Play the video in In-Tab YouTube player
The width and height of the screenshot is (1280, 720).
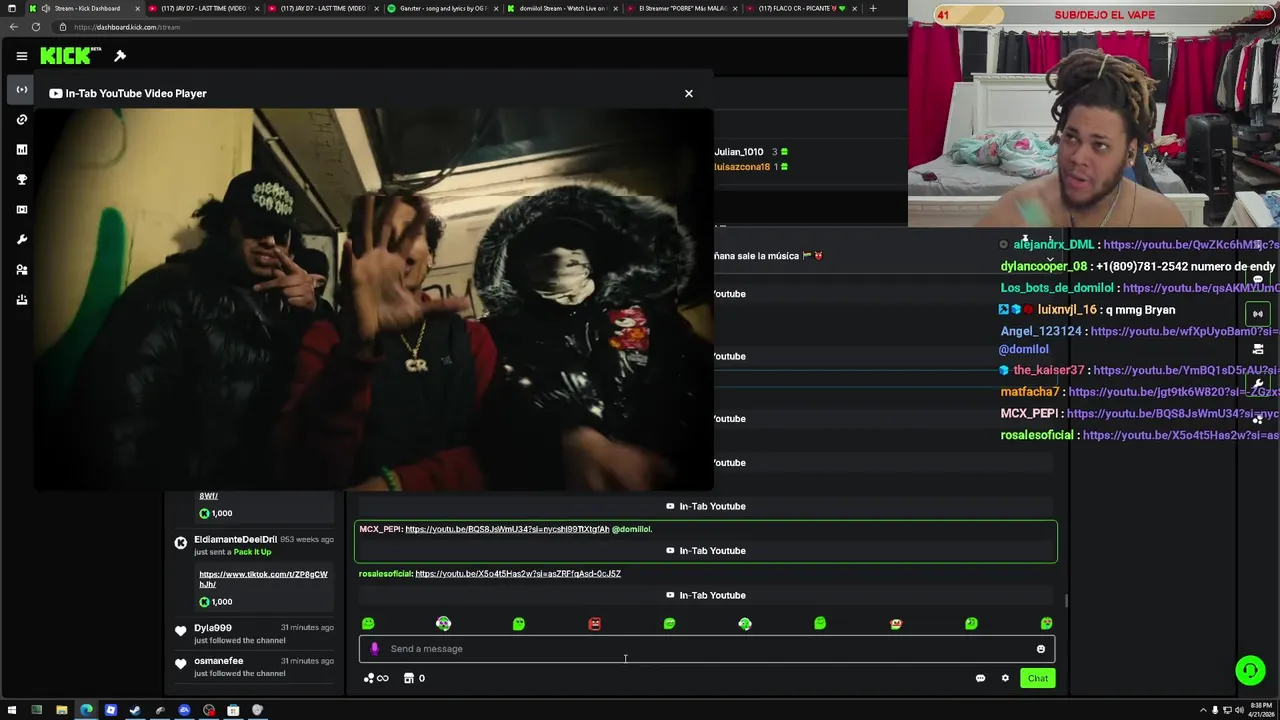[374, 299]
